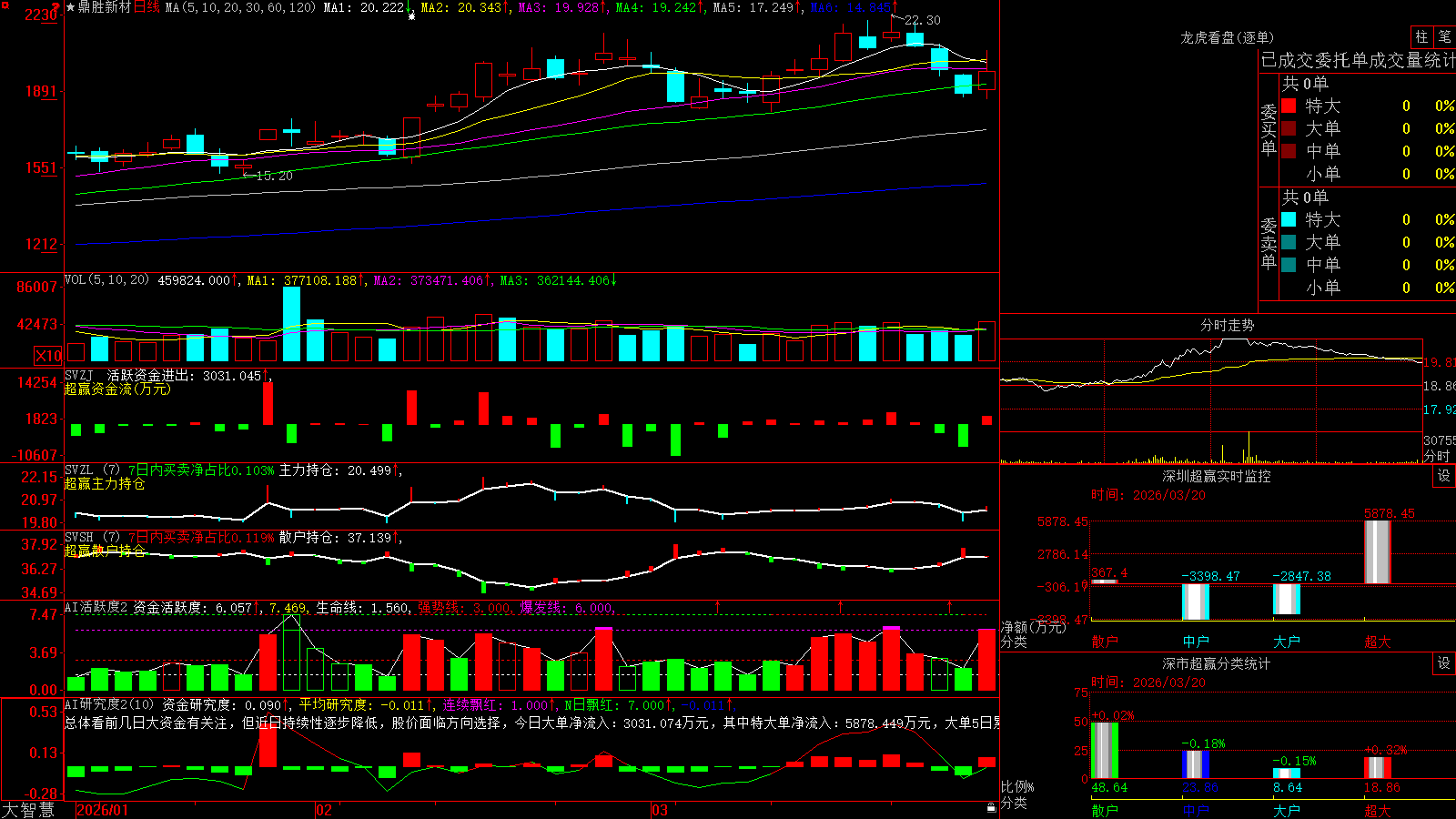1456x819 pixels.
Task: Click the dark red 中单 swatch under 委买单
Action: coord(1289,151)
